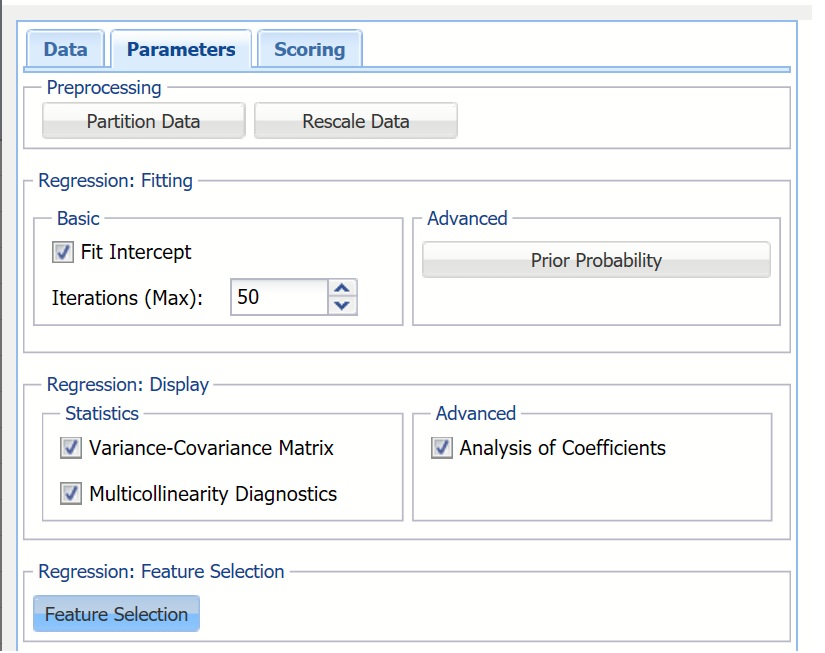Click the "Multicollinearity Diagnostics" label text
Image resolution: width=825 pixels, height=653 pixels.
click(213, 493)
